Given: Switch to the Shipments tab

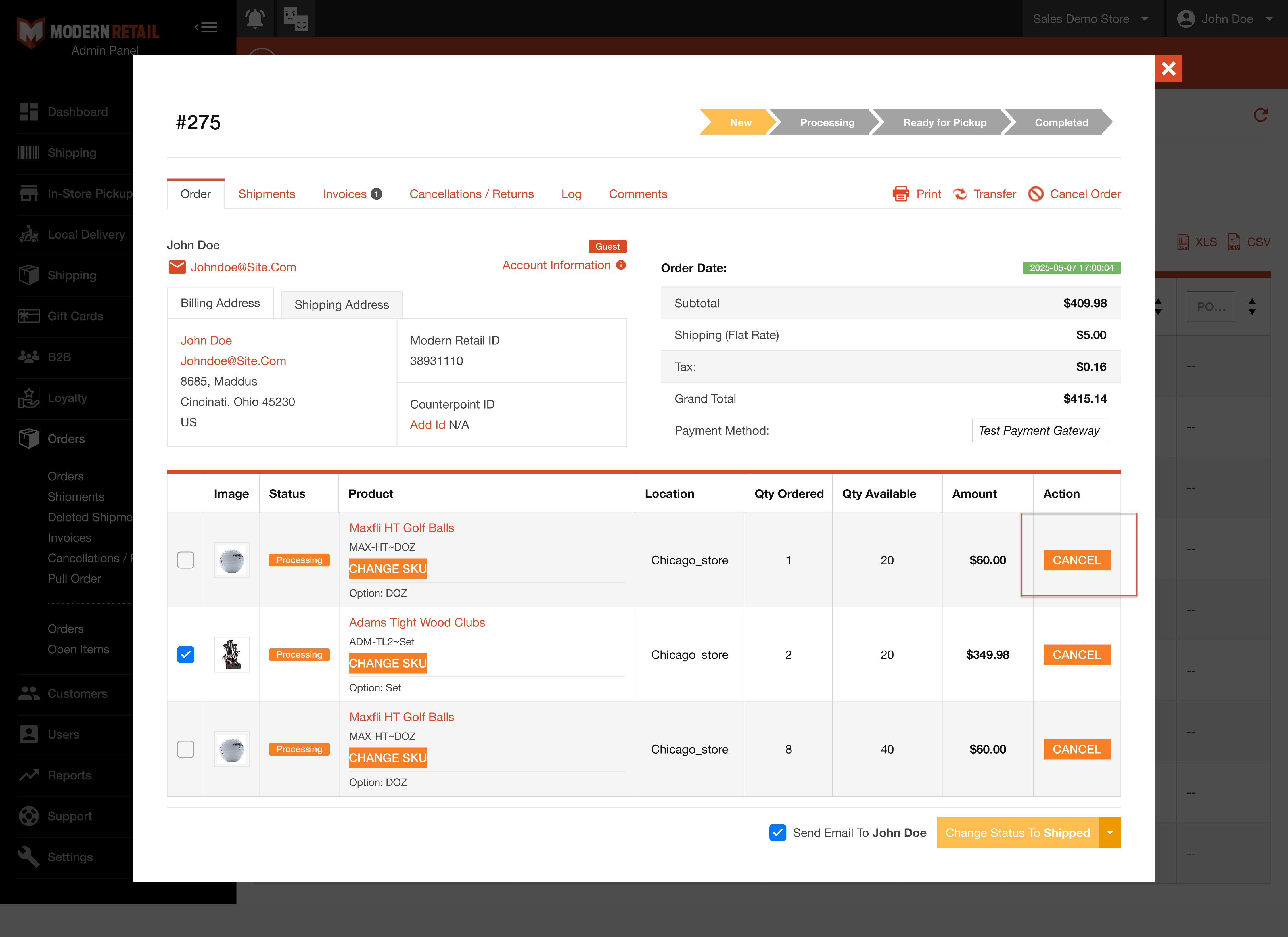Looking at the screenshot, I should [x=267, y=194].
